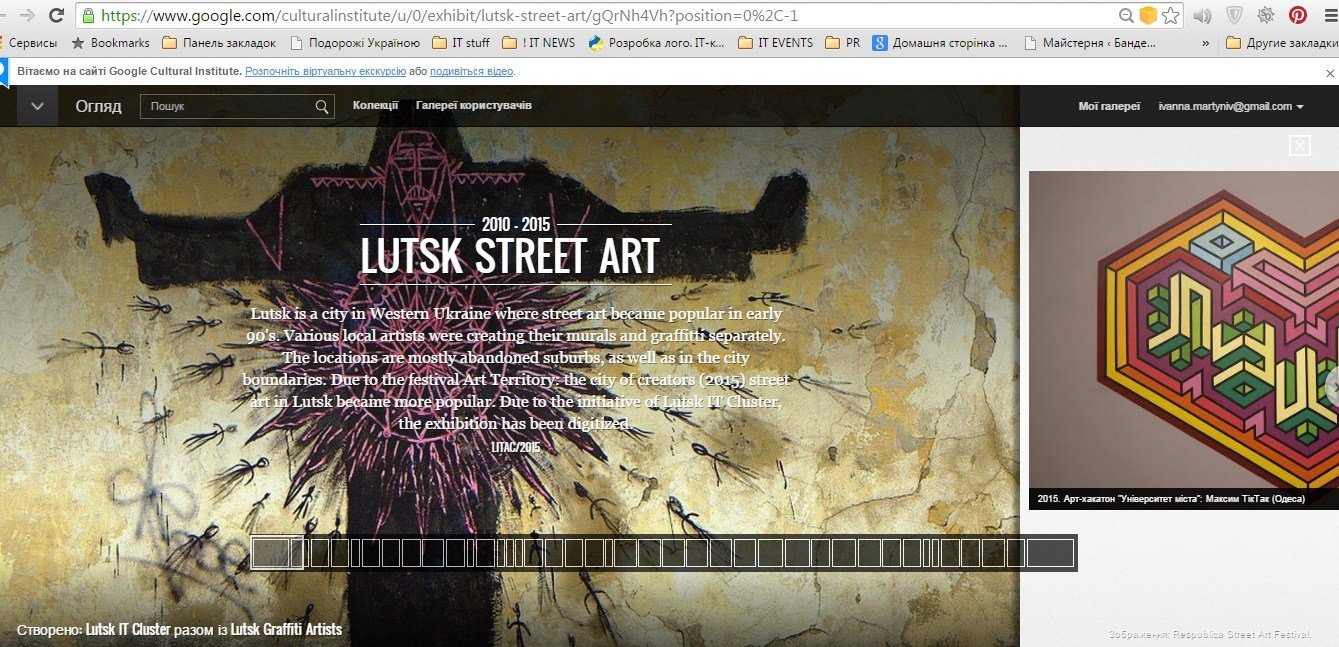The image size is (1339, 647).
Task: Click the yellow cube extension icon
Action: tap(1148, 16)
